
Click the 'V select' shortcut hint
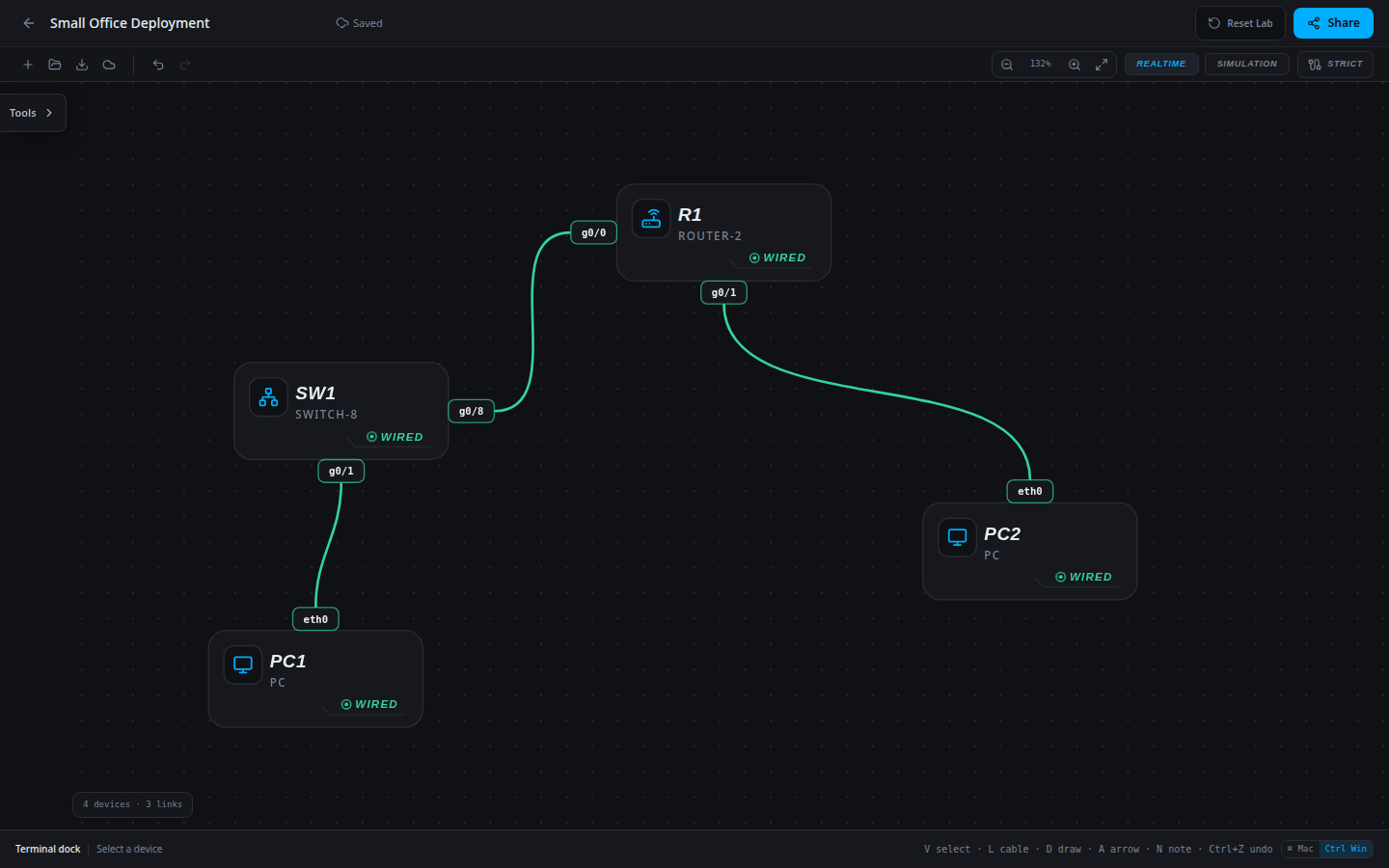pos(947,849)
